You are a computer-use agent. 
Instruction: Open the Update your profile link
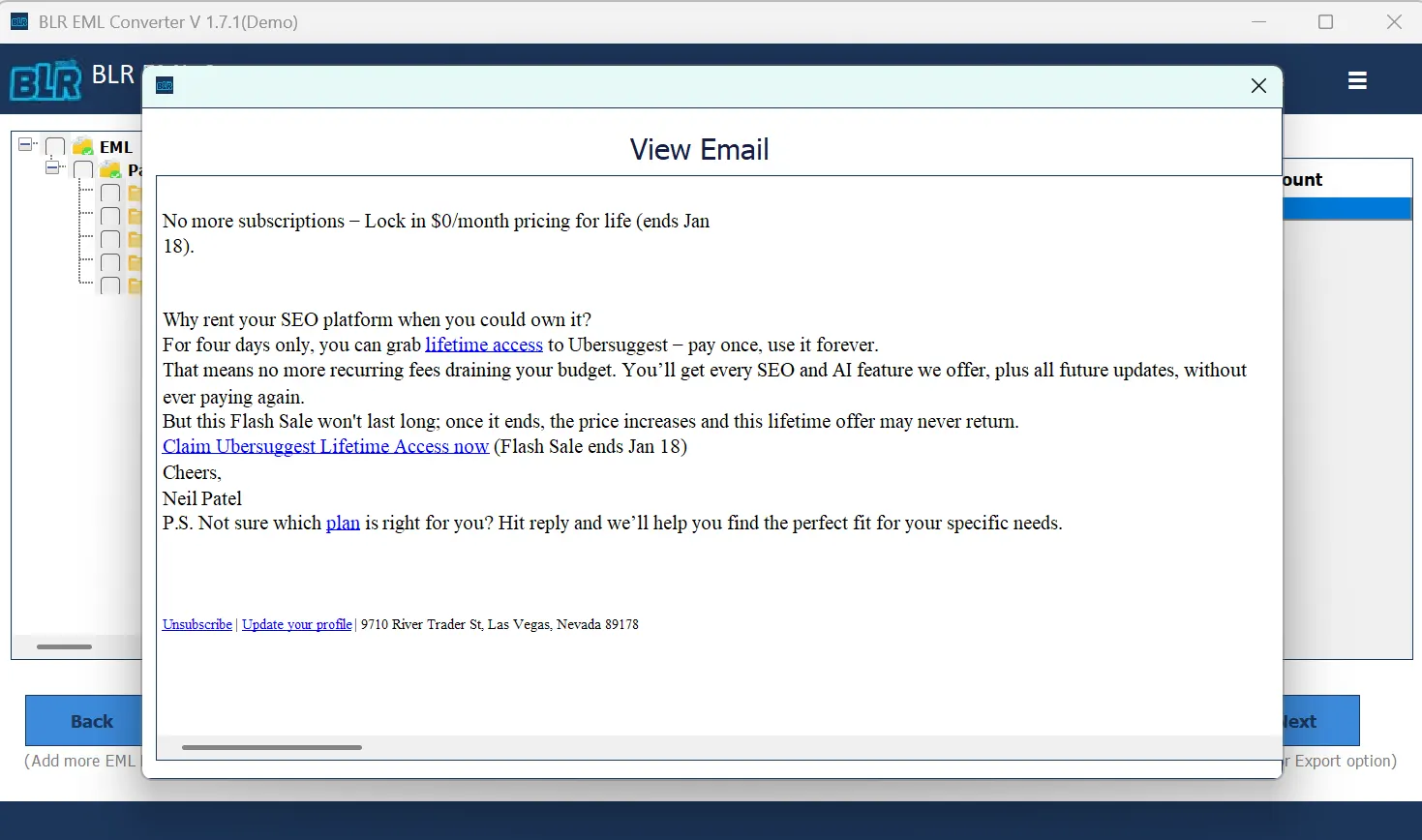point(296,624)
